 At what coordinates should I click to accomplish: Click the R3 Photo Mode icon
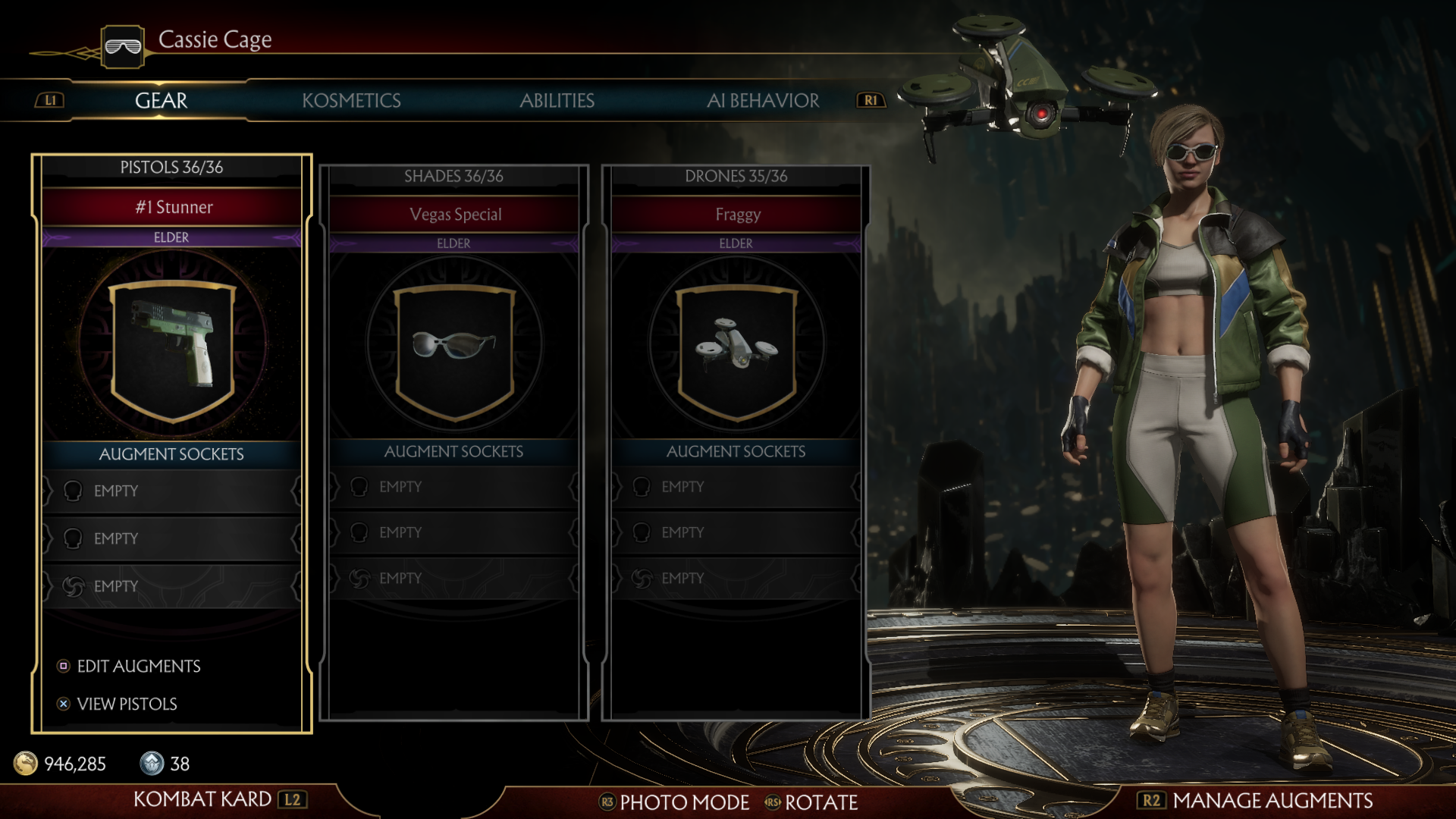[x=607, y=802]
